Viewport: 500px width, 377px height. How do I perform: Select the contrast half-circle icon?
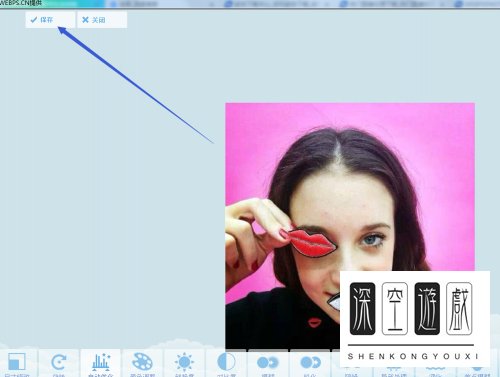(226, 363)
